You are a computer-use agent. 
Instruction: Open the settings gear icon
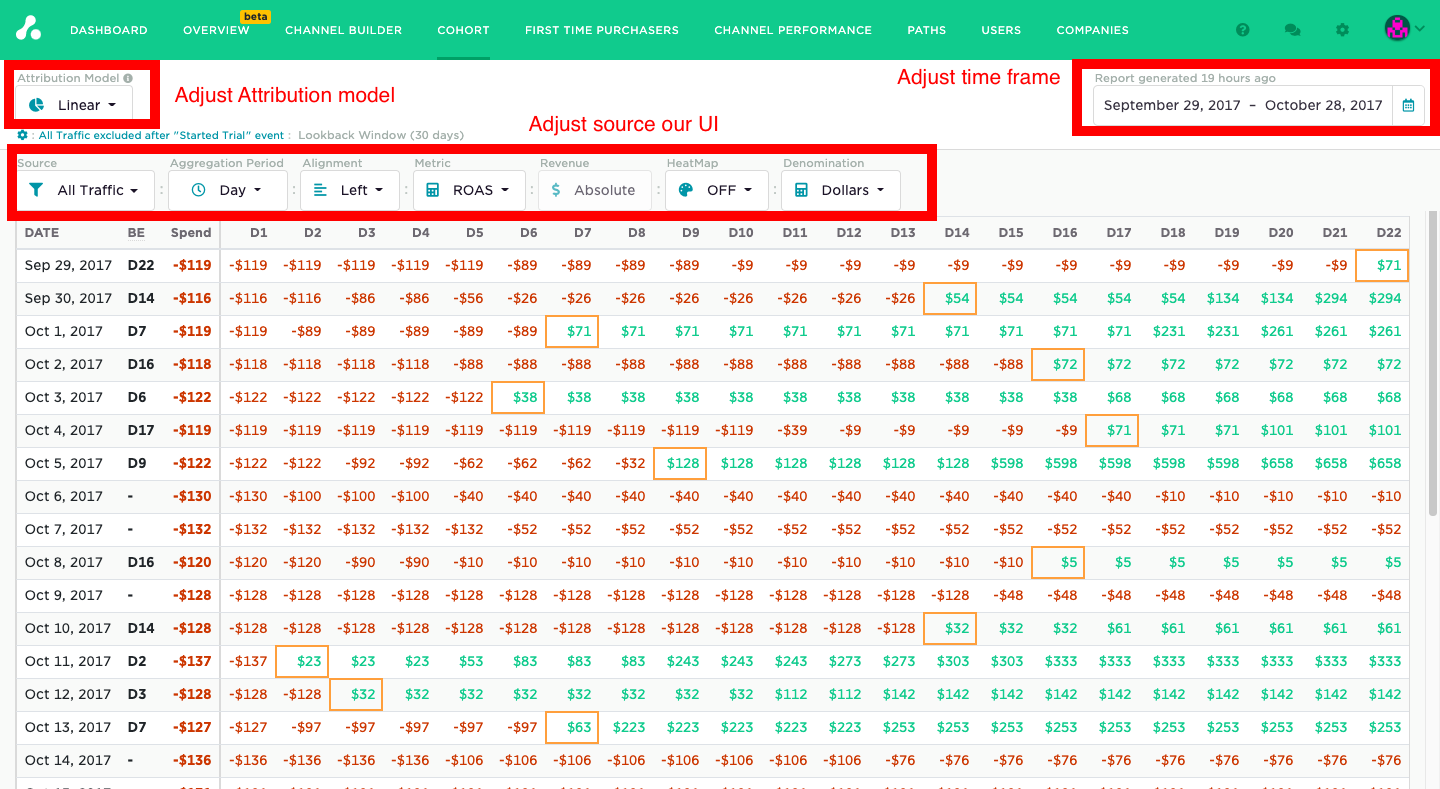click(x=1343, y=30)
